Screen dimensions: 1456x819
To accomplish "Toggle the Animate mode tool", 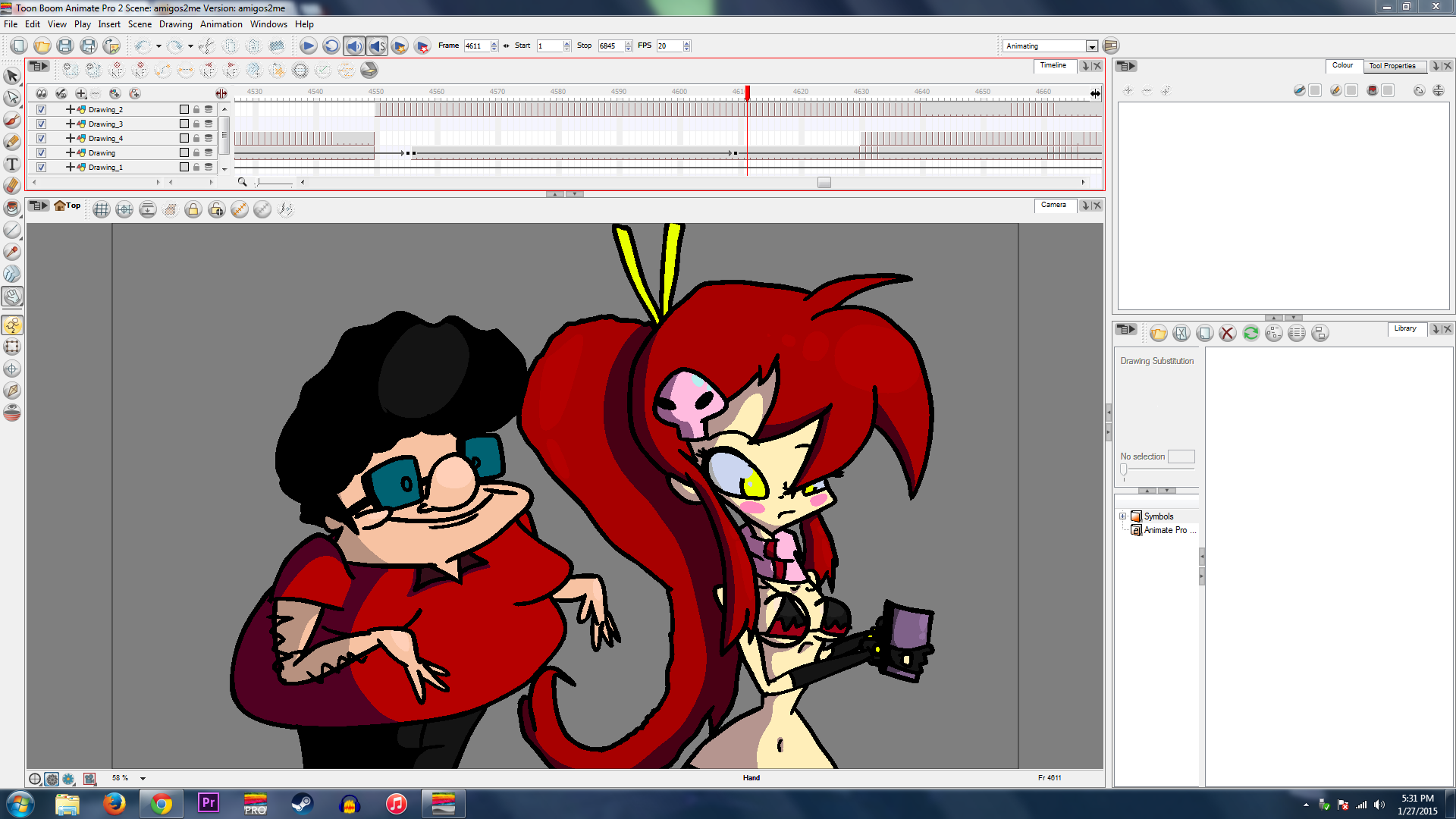I will 12,325.
